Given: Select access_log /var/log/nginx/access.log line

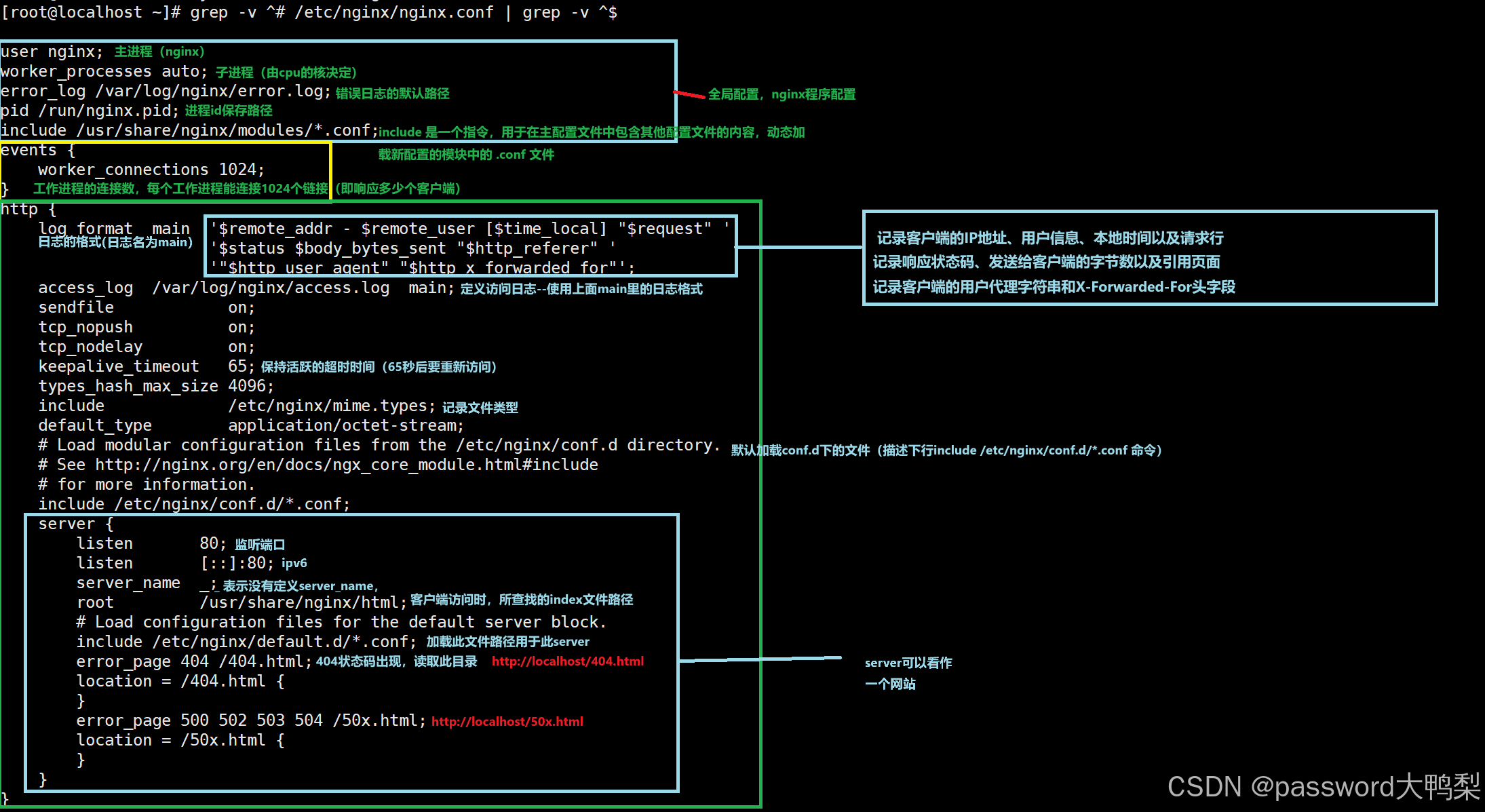Looking at the screenshot, I should [246, 288].
